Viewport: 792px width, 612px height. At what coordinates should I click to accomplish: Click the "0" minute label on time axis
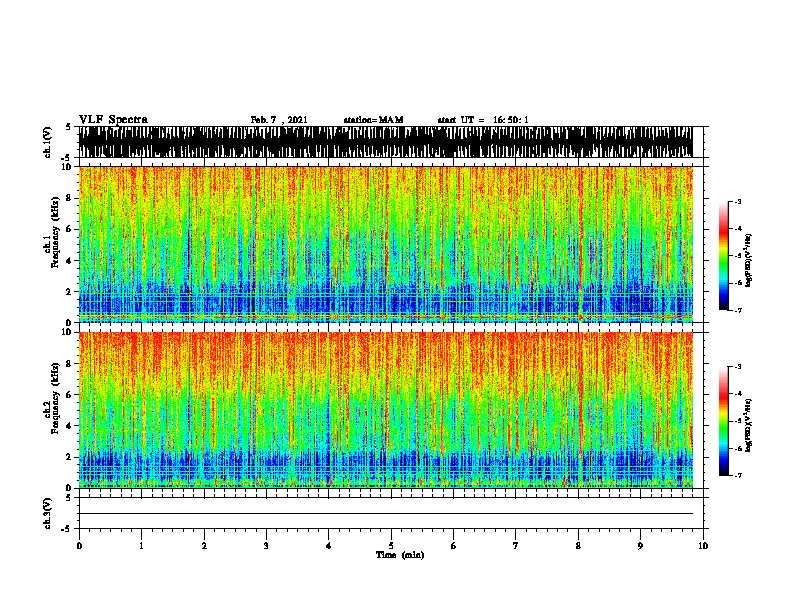[79, 546]
